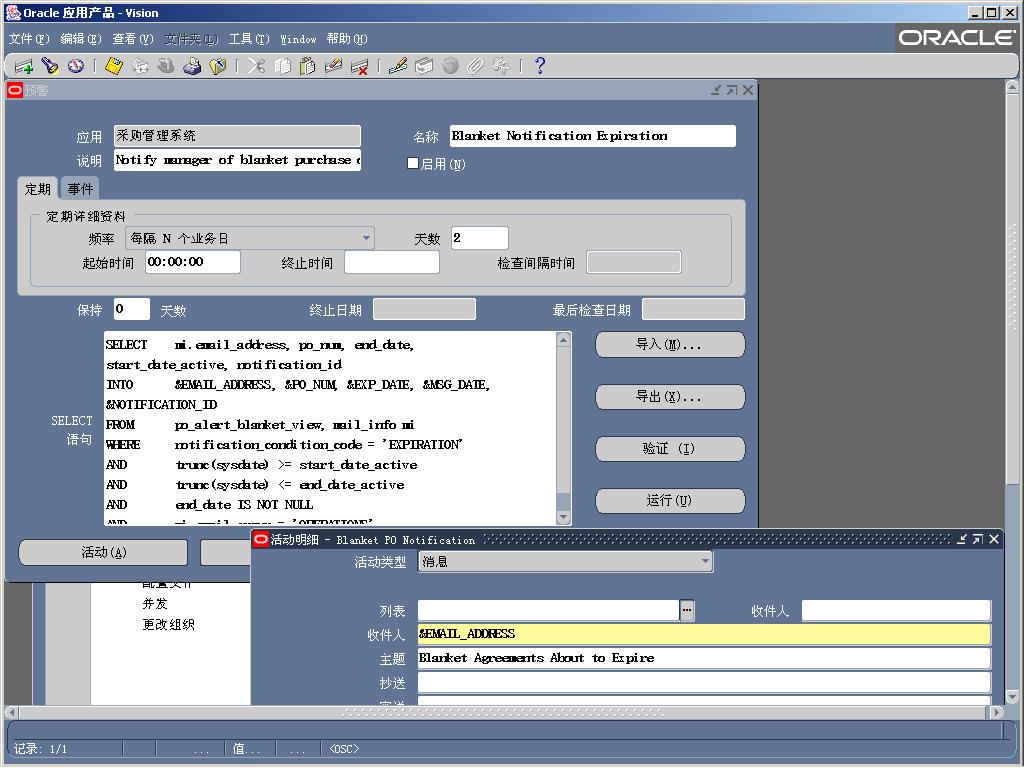Click the 主题 subject field
This screenshot has width=1024, height=768.
click(x=704, y=658)
